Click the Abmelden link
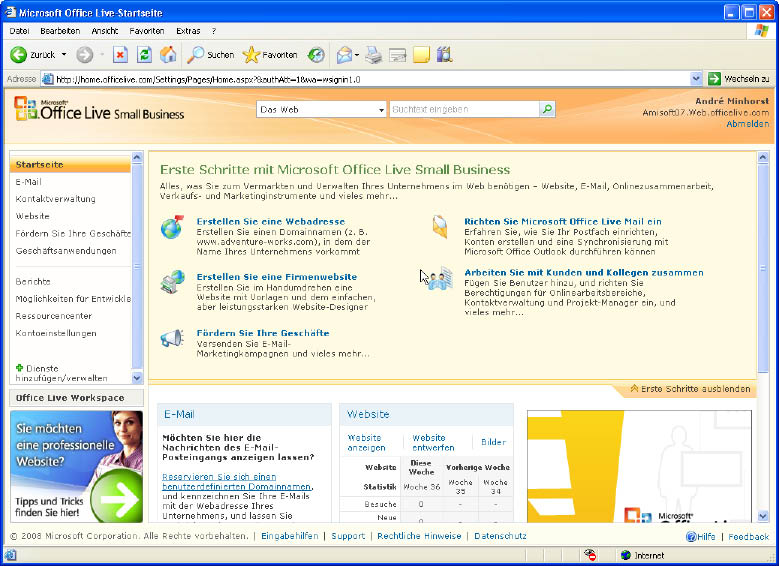This screenshot has height=566, width=779. coord(748,124)
